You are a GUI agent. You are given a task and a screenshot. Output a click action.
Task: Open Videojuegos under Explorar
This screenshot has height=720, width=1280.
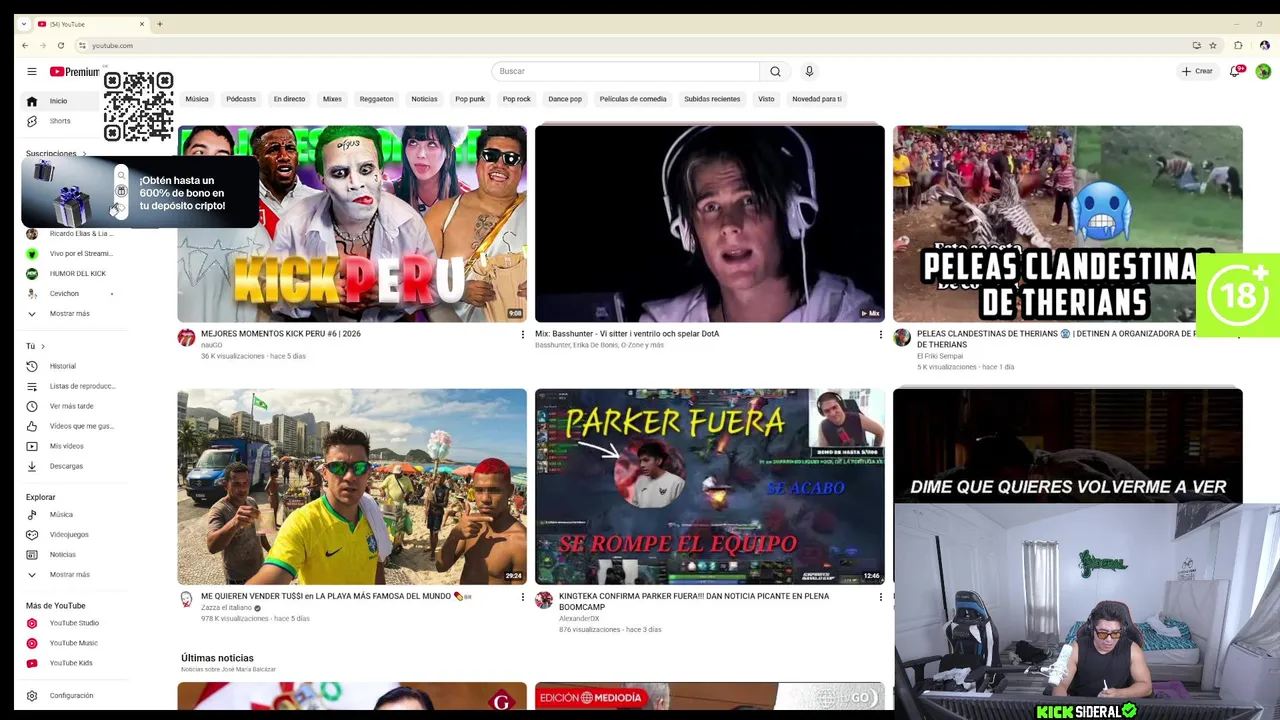(x=68, y=535)
